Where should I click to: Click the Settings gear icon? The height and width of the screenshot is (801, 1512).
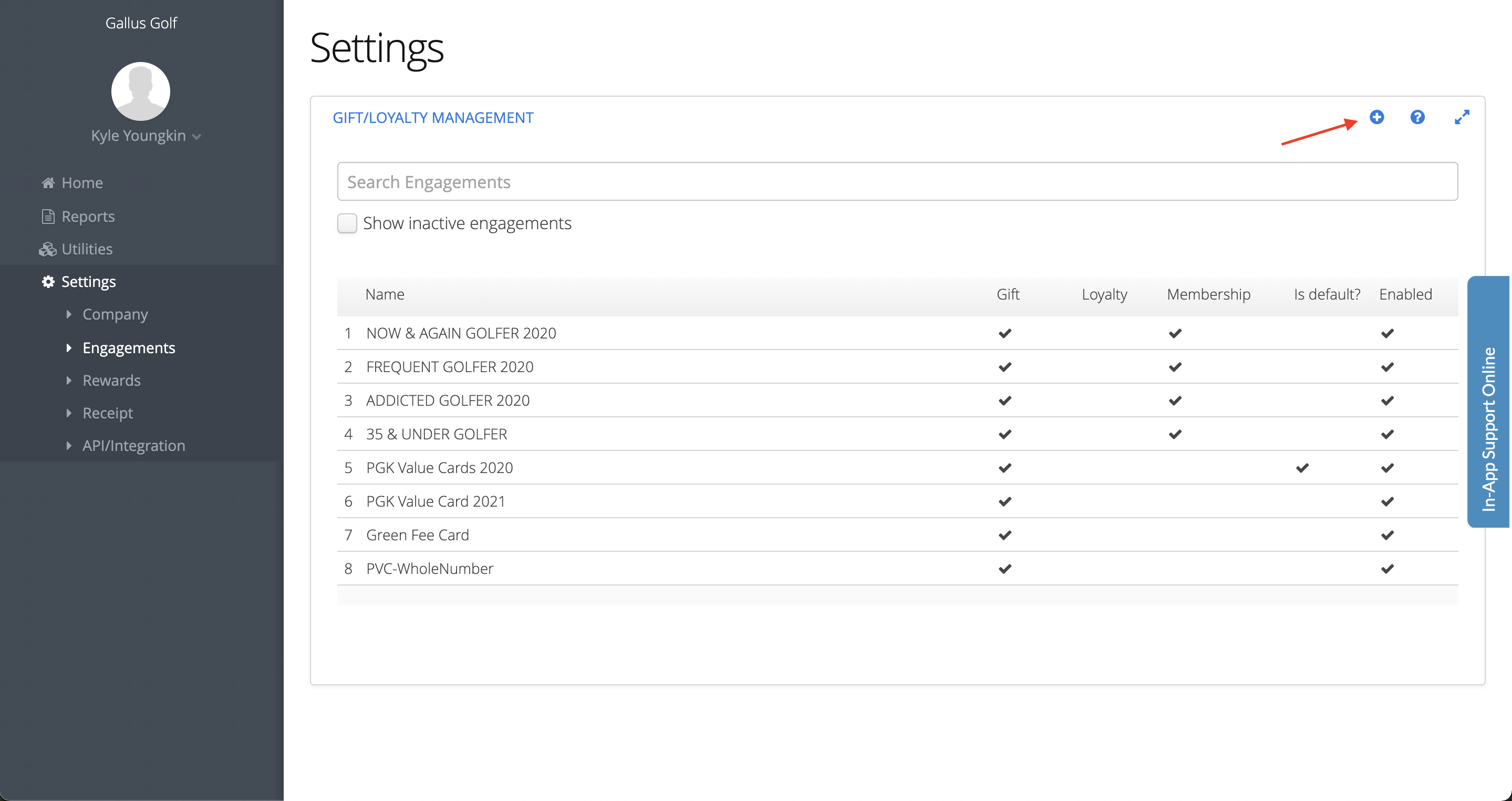coord(48,281)
